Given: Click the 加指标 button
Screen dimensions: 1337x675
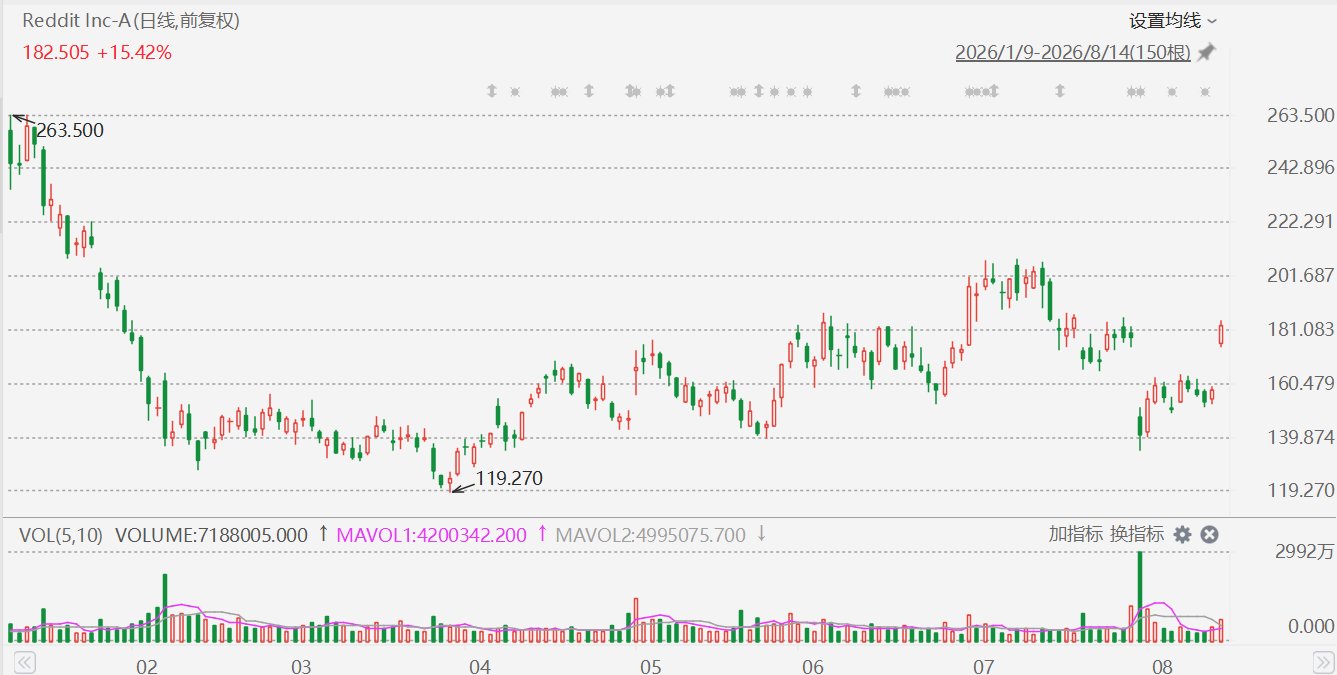Looking at the screenshot, I should tap(1075, 534).
